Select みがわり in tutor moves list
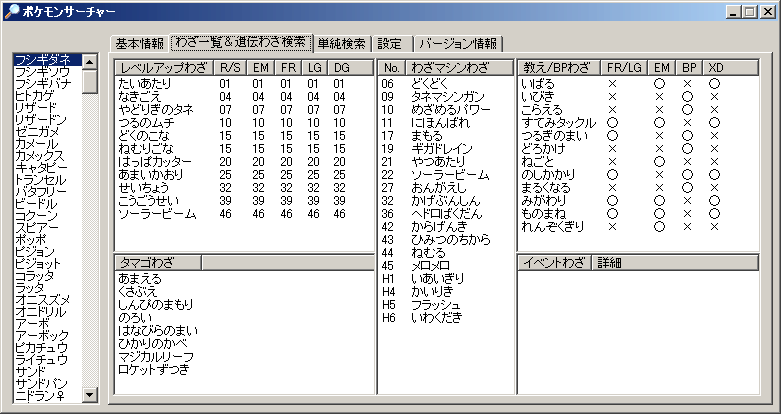Image resolution: width=781 pixels, height=414 pixels. [543, 201]
